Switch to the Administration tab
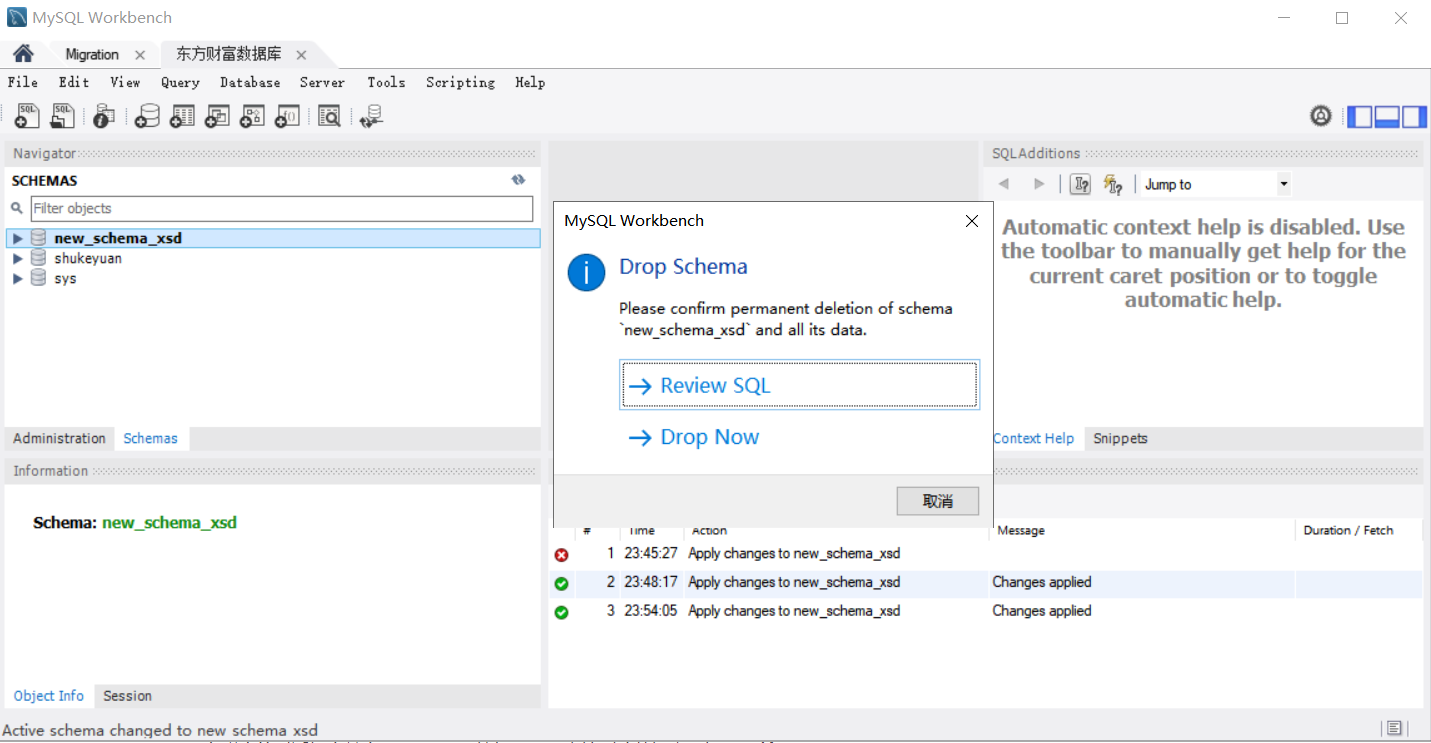The width and height of the screenshot is (1431, 743). click(x=59, y=438)
